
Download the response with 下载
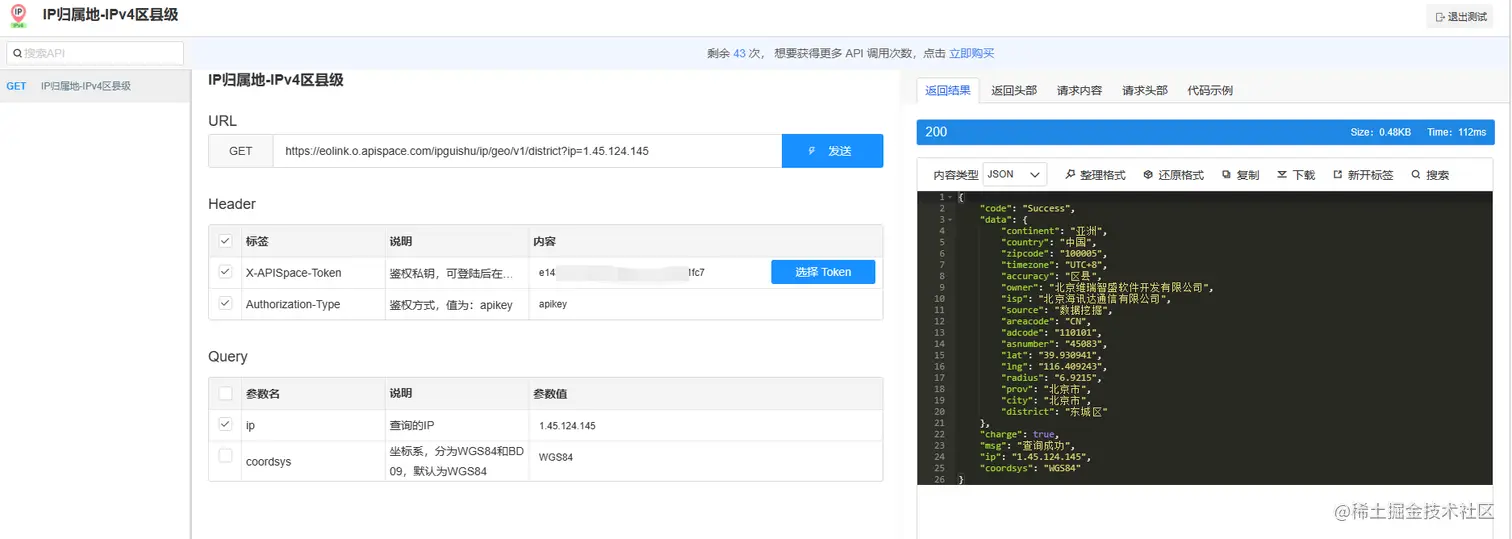[x=1296, y=175]
